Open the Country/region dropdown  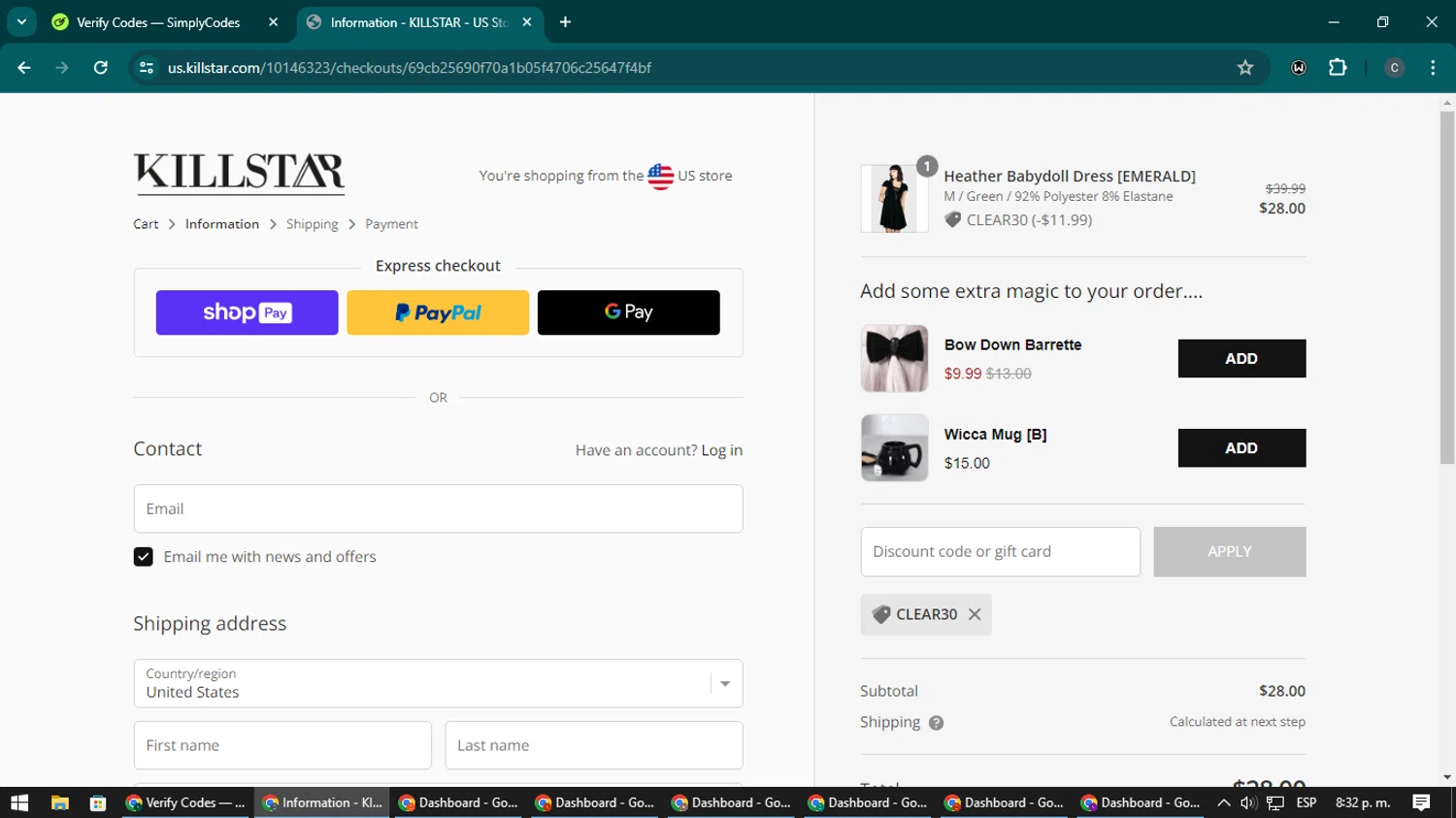[438, 683]
